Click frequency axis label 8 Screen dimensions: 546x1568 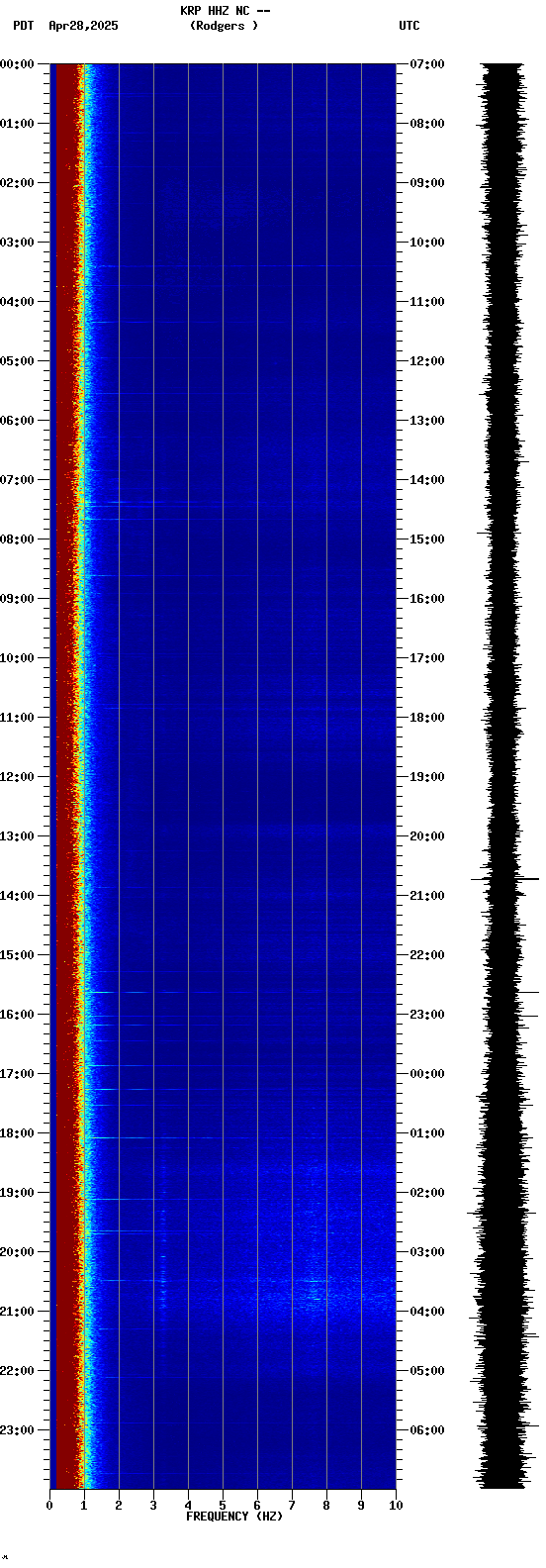pos(326,1506)
